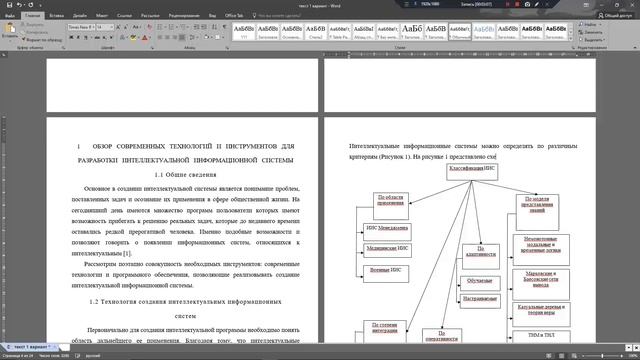Toggle show paragraph marks
Screen dimensions: 640x360
224,27
